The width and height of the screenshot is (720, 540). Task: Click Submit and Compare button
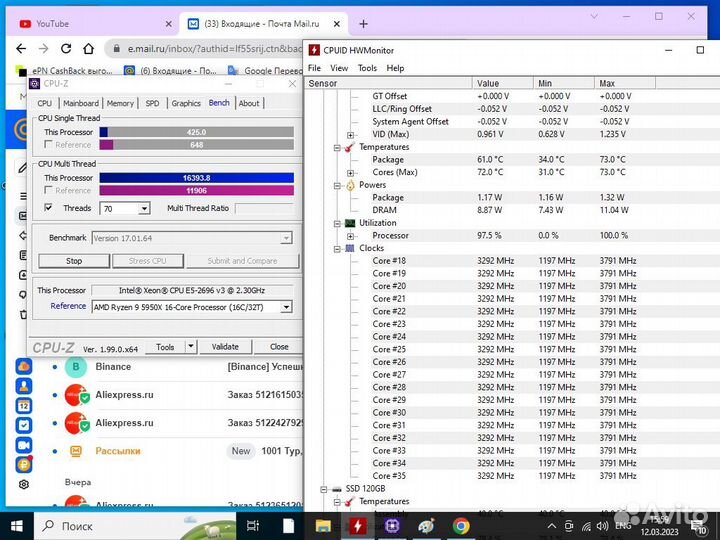click(x=242, y=261)
